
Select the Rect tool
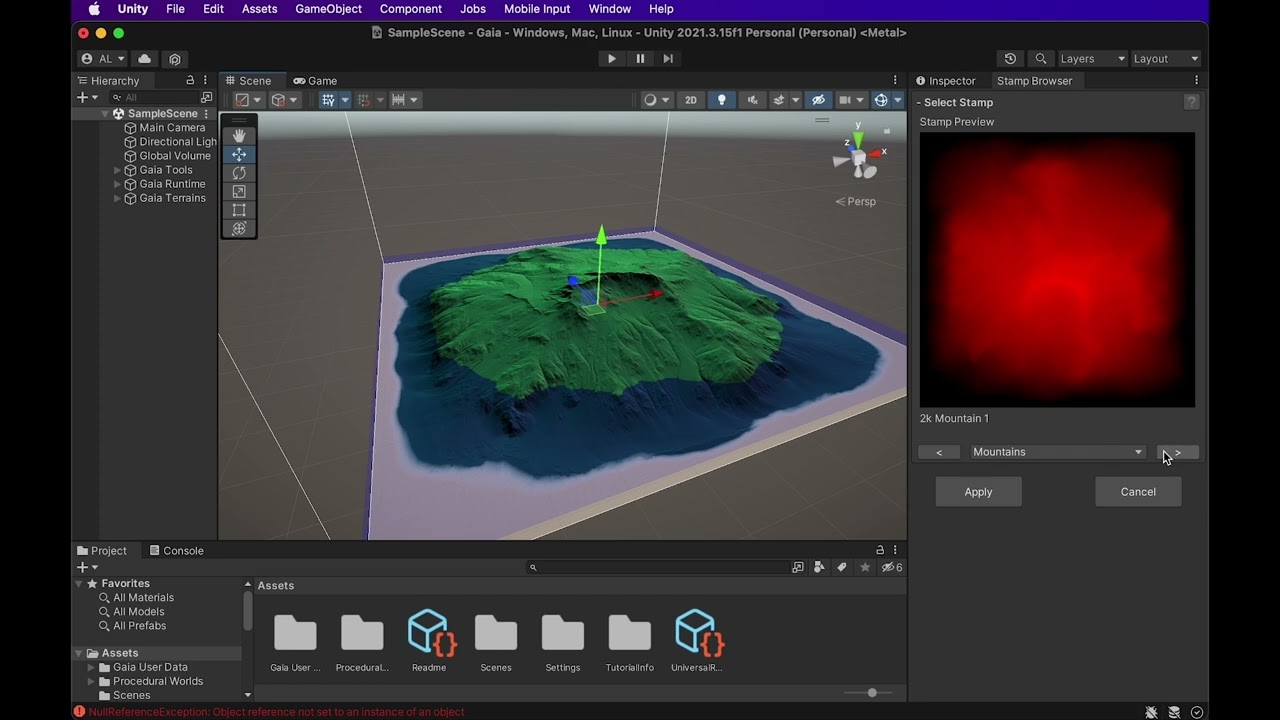point(239,210)
